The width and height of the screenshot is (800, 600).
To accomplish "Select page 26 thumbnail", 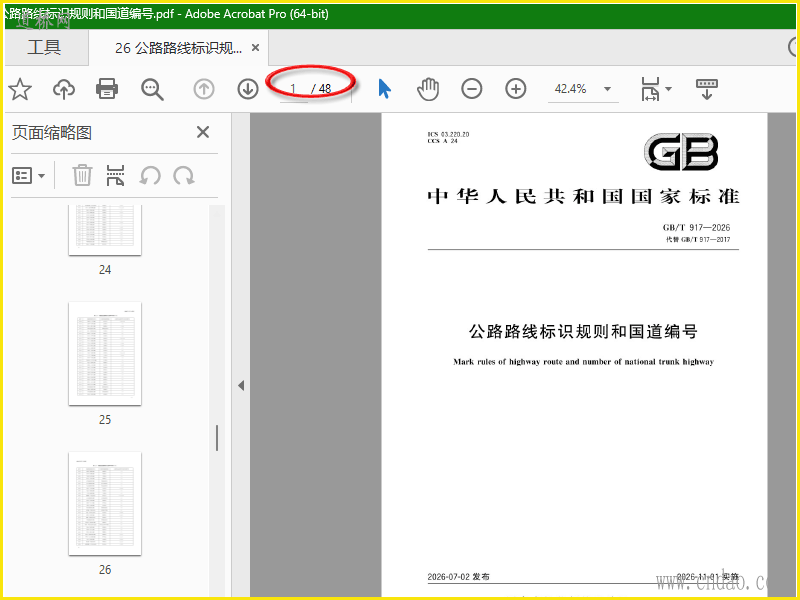I will (x=105, y=504).
